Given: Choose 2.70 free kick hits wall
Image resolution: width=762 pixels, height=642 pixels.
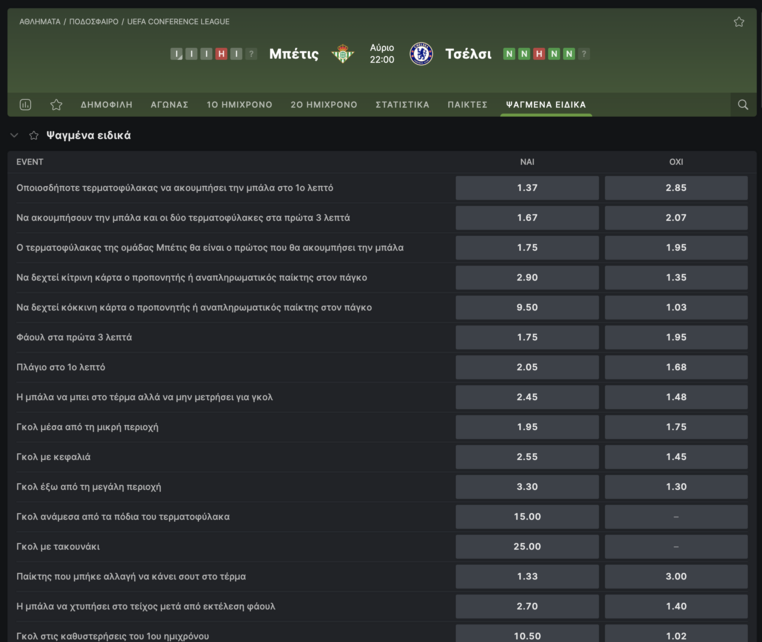Looking at the screenshot, I should pos(527,606).
